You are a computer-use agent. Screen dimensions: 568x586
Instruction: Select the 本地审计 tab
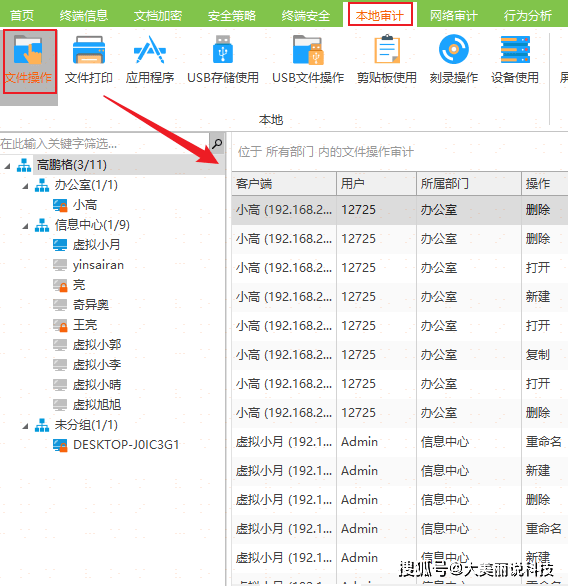click(380, 15)
